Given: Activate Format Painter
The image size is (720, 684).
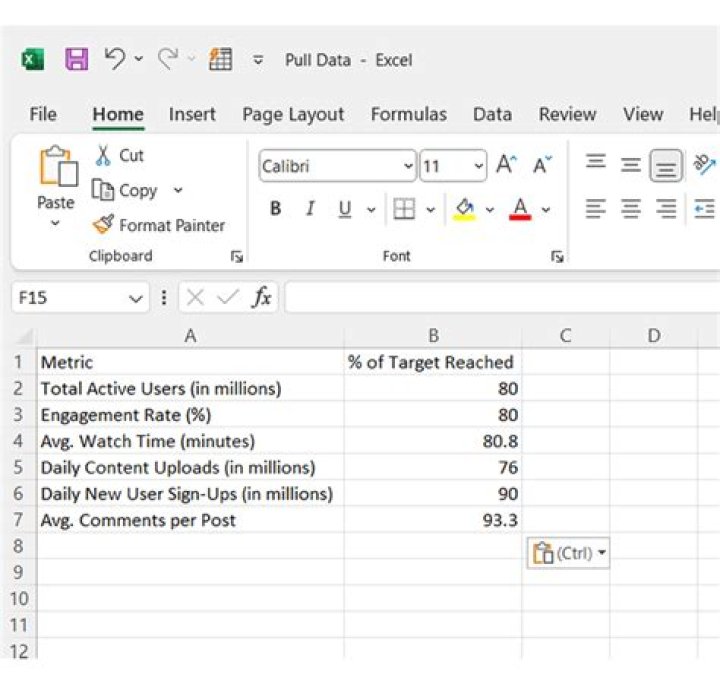Looking at the screenshot, I should pos(159,225).
